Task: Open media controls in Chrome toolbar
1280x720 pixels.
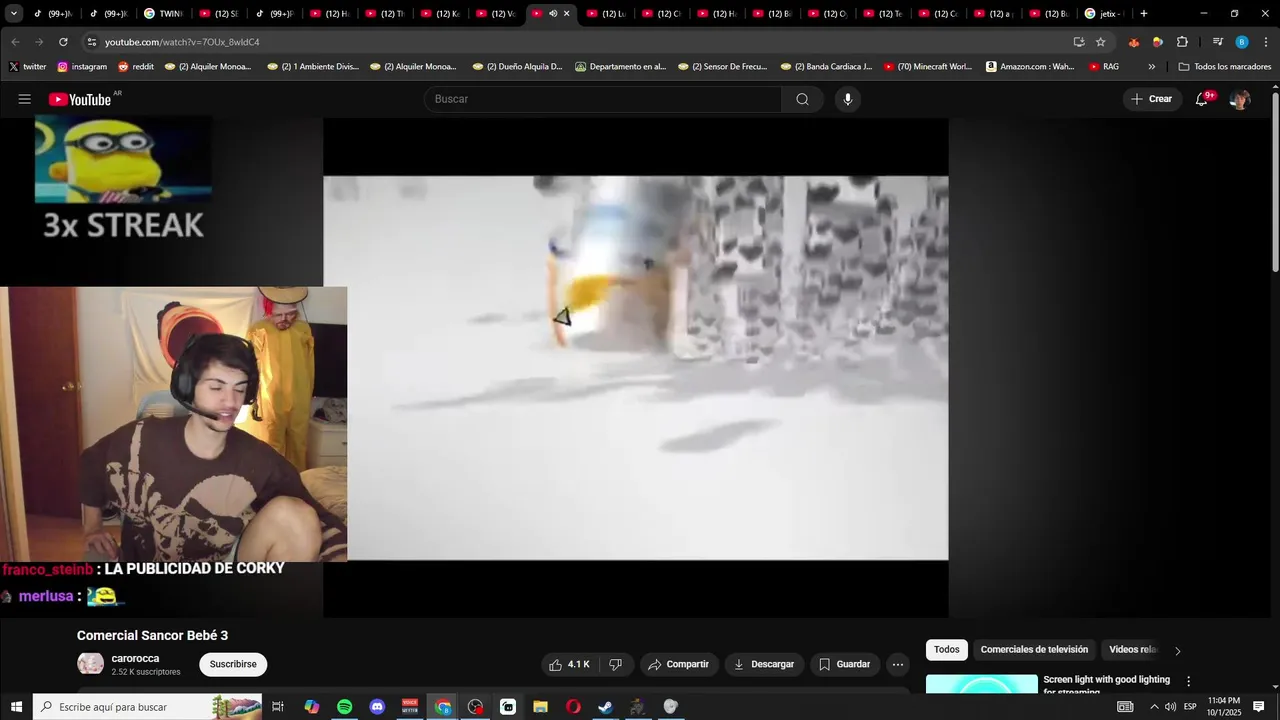Action: (1217, 42)
